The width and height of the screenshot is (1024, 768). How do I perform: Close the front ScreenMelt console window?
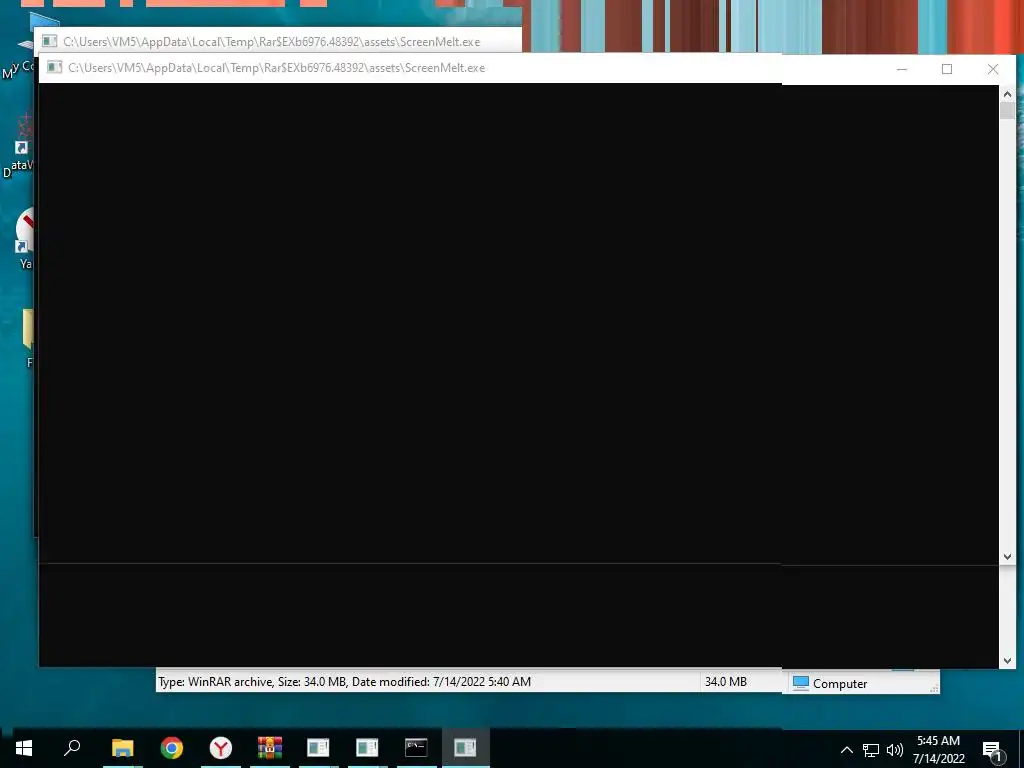click(993, 69)
